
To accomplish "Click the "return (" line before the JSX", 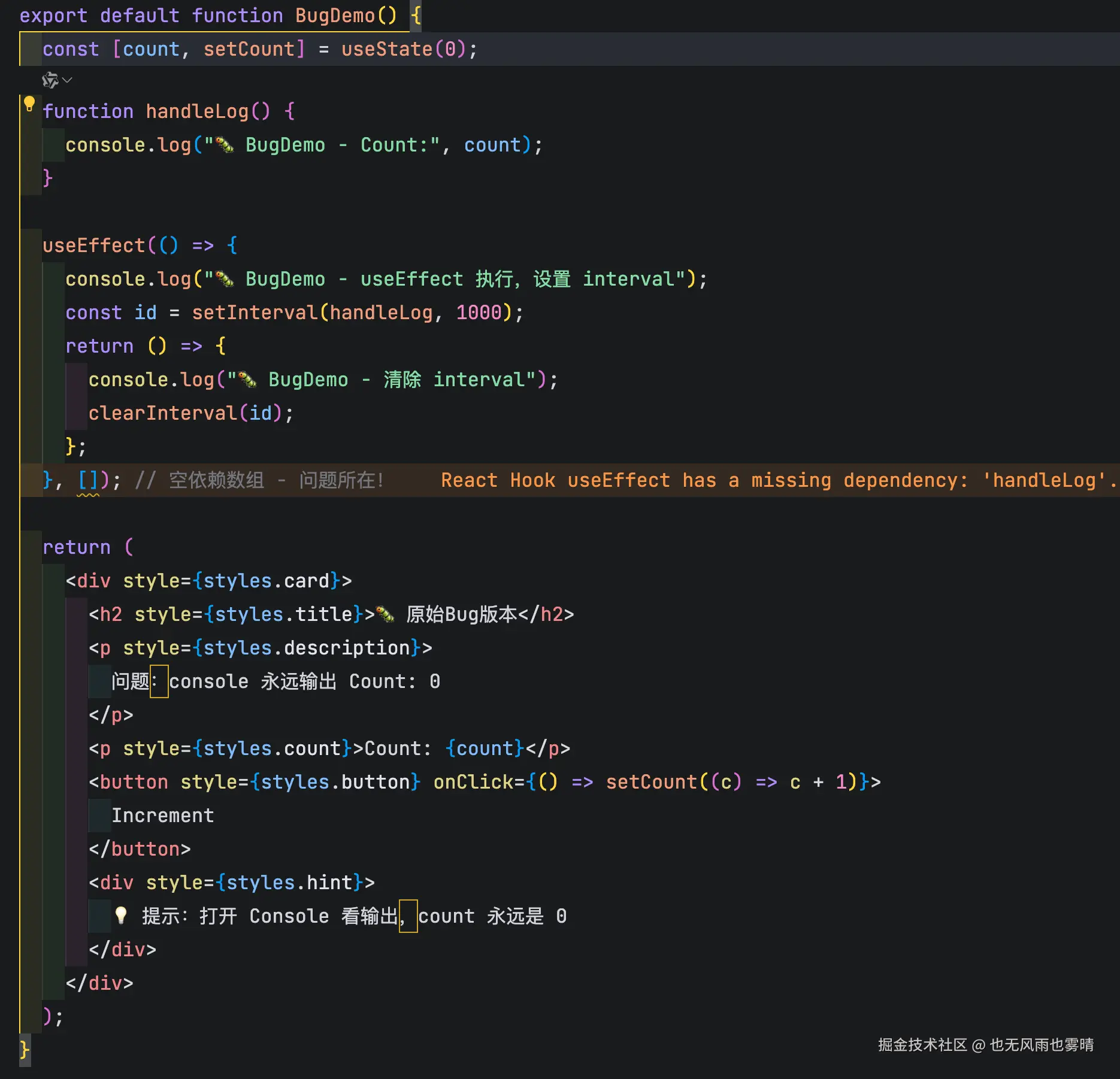I will click(x=88, y=547).
